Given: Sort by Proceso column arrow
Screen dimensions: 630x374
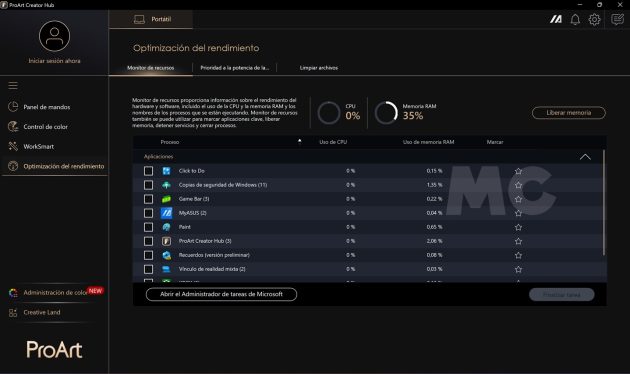Looking at the screenshot, I should 299,141.
